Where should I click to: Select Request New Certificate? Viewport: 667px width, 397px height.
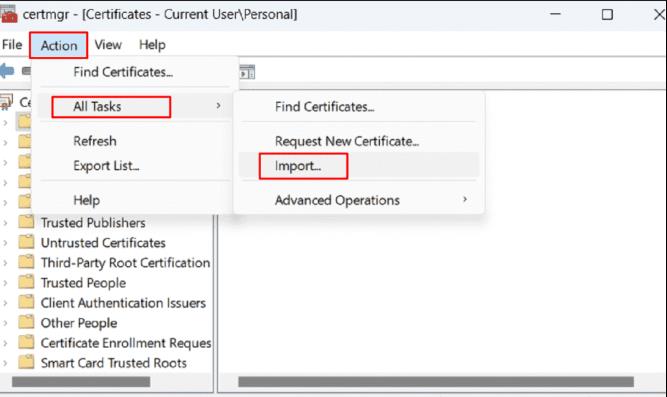(347, 141)
